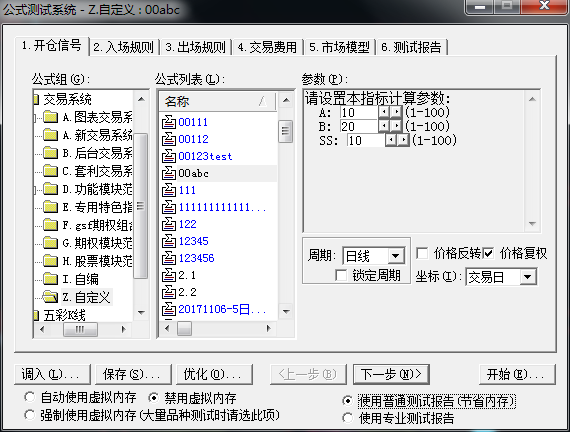
Task: Select the C.套利交易系 folder icon
Action: tap(50, 171)
